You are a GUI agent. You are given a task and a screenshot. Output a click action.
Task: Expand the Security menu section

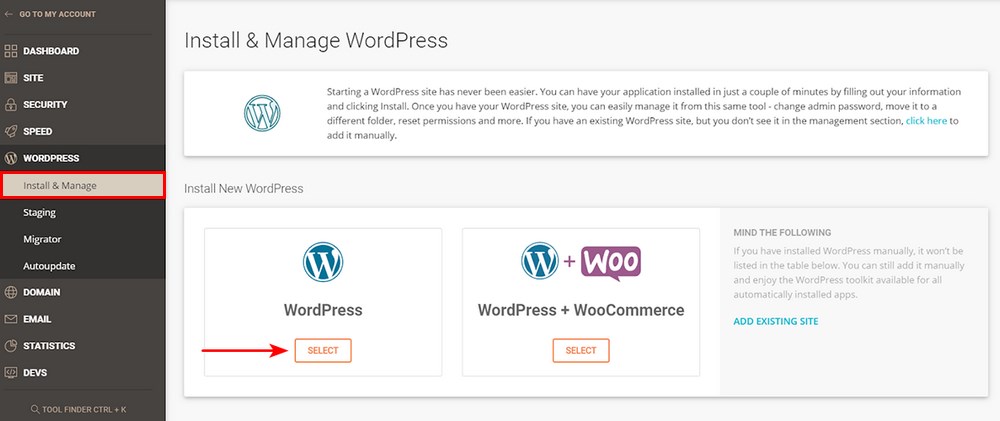pyautogui.click(x=45, y=104)
